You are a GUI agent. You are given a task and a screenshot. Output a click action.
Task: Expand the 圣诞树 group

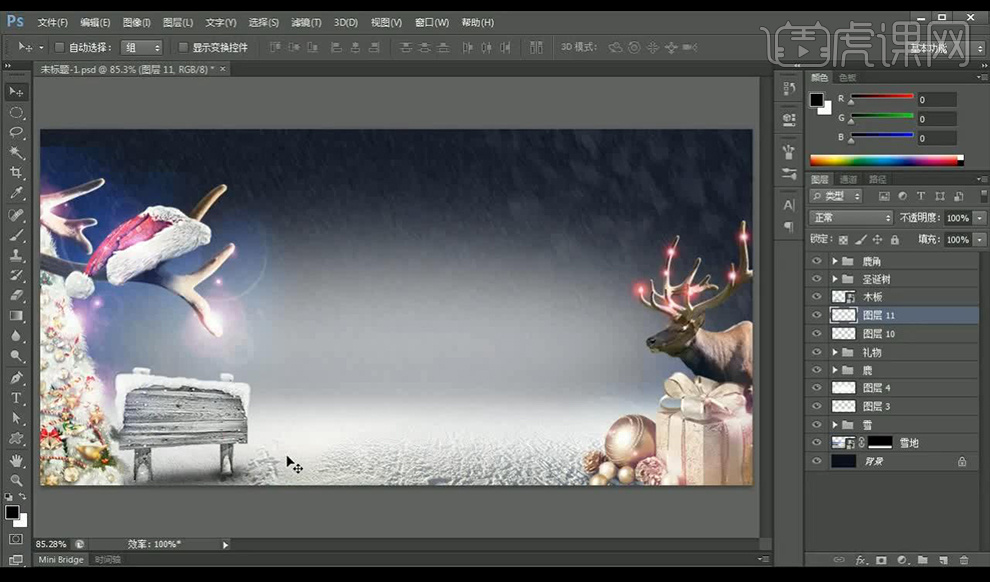[835, 279]
